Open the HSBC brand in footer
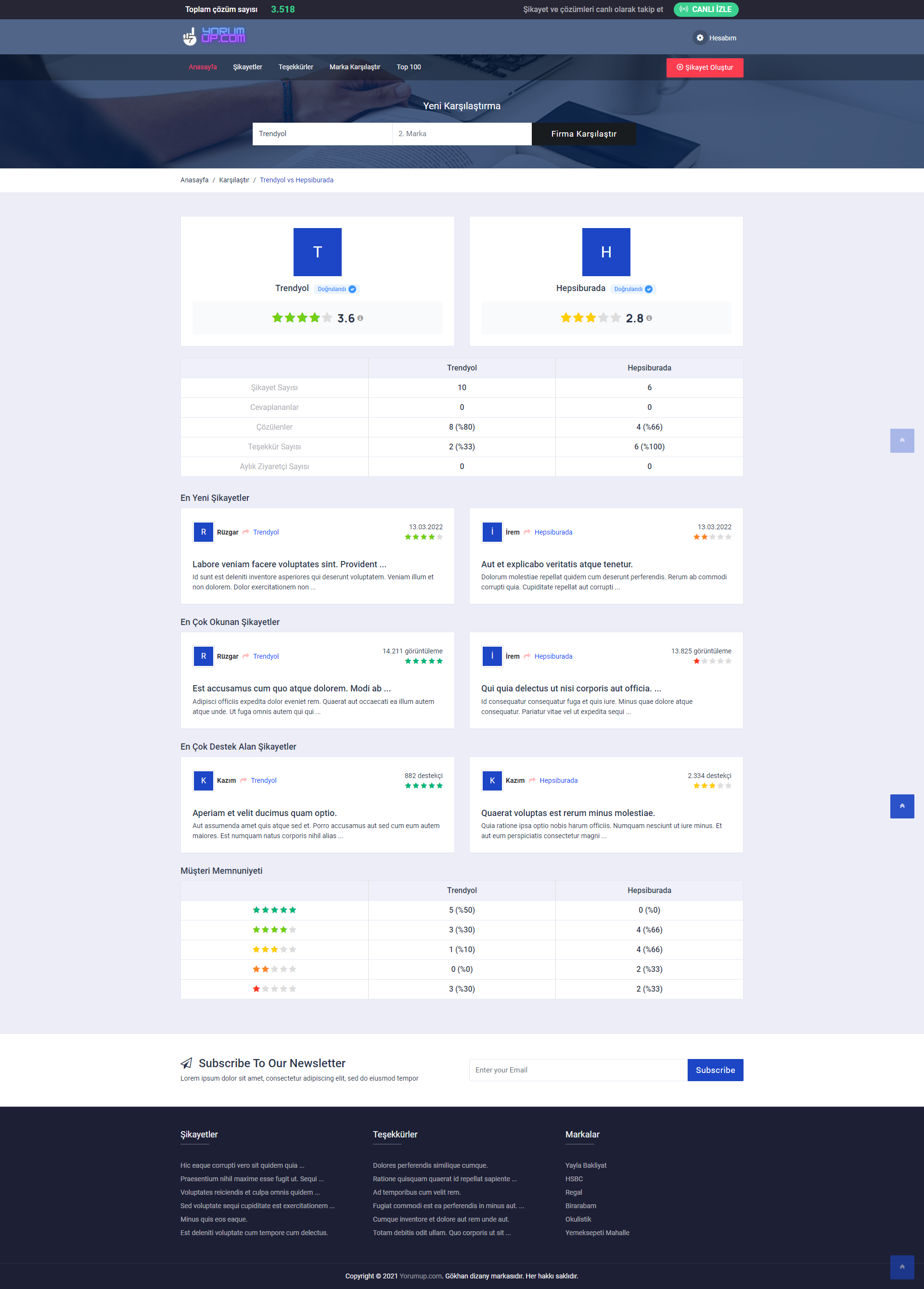The height and width of the screenshot is (1289, 924). click(574, 1179)
